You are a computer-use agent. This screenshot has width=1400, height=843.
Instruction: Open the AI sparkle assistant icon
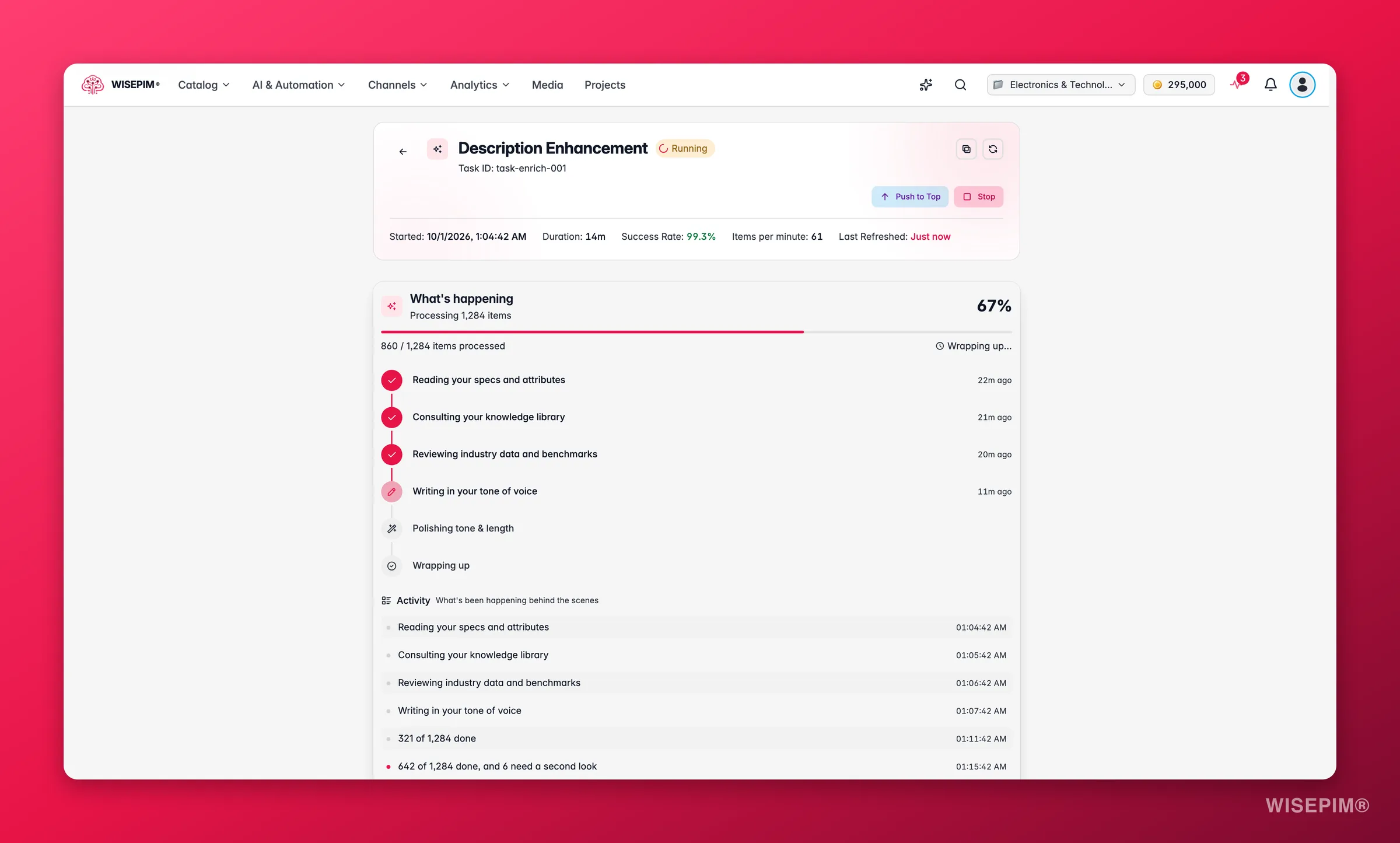tap(926, 85)
